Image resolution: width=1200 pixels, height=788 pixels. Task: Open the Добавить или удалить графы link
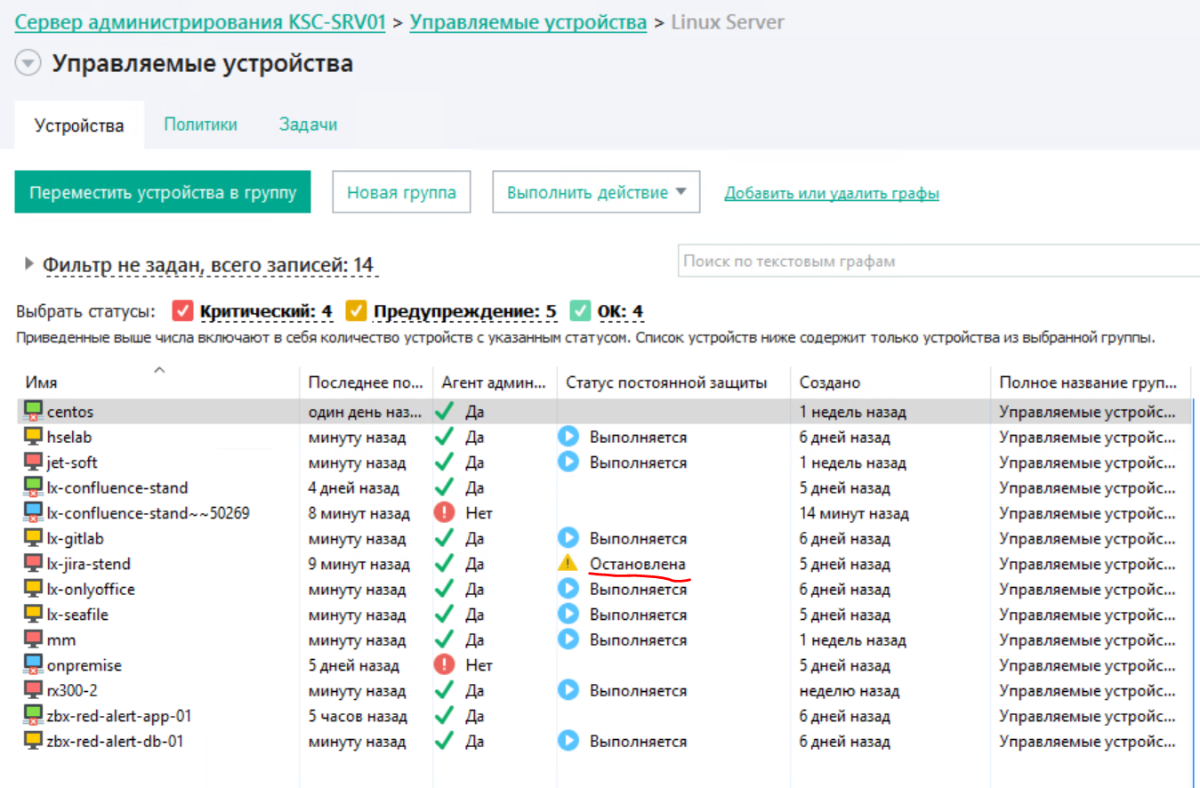pyautogui.click(x=831, y=194)
